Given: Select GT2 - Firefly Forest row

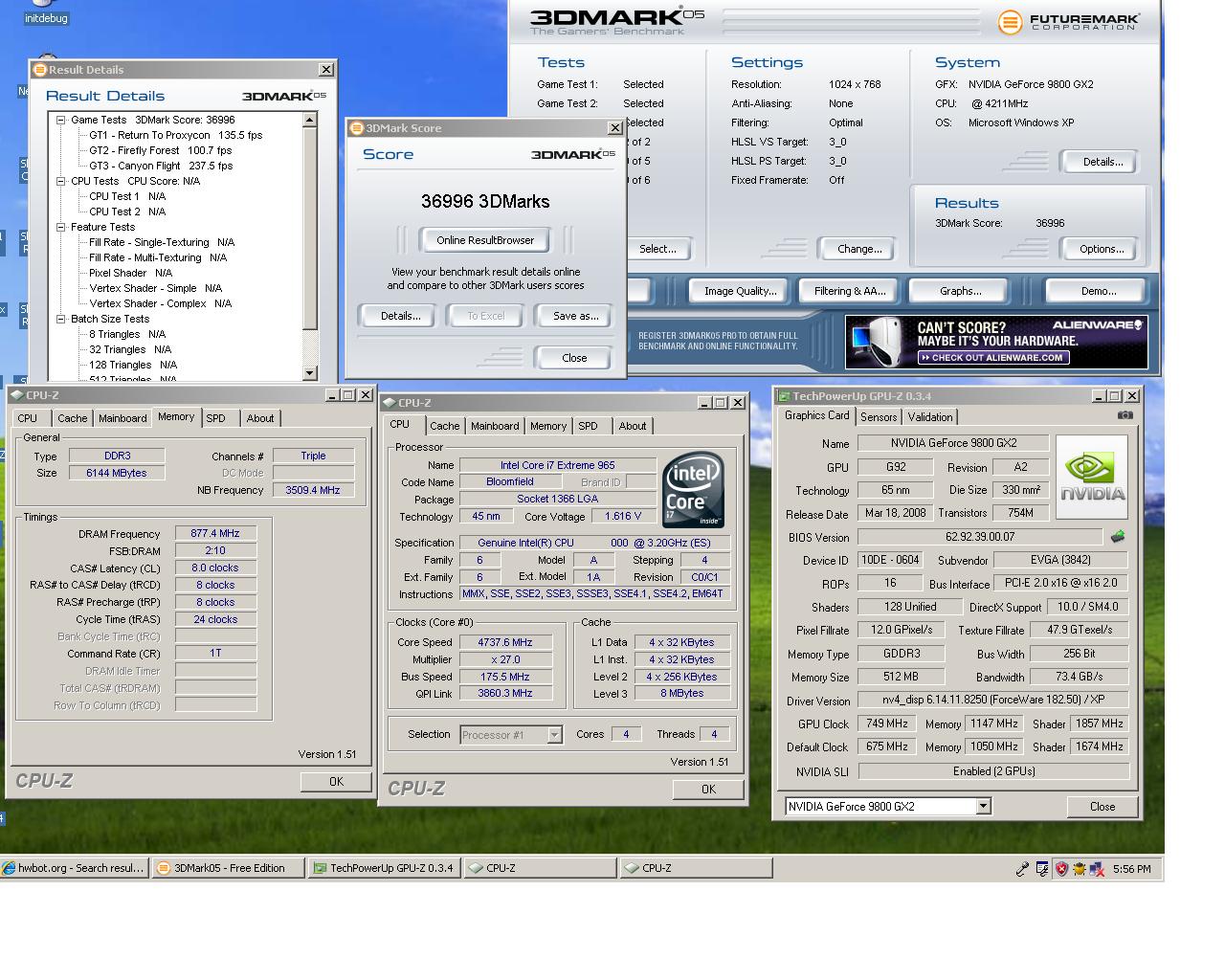Looking at the screenshot, I should [160, 150].
